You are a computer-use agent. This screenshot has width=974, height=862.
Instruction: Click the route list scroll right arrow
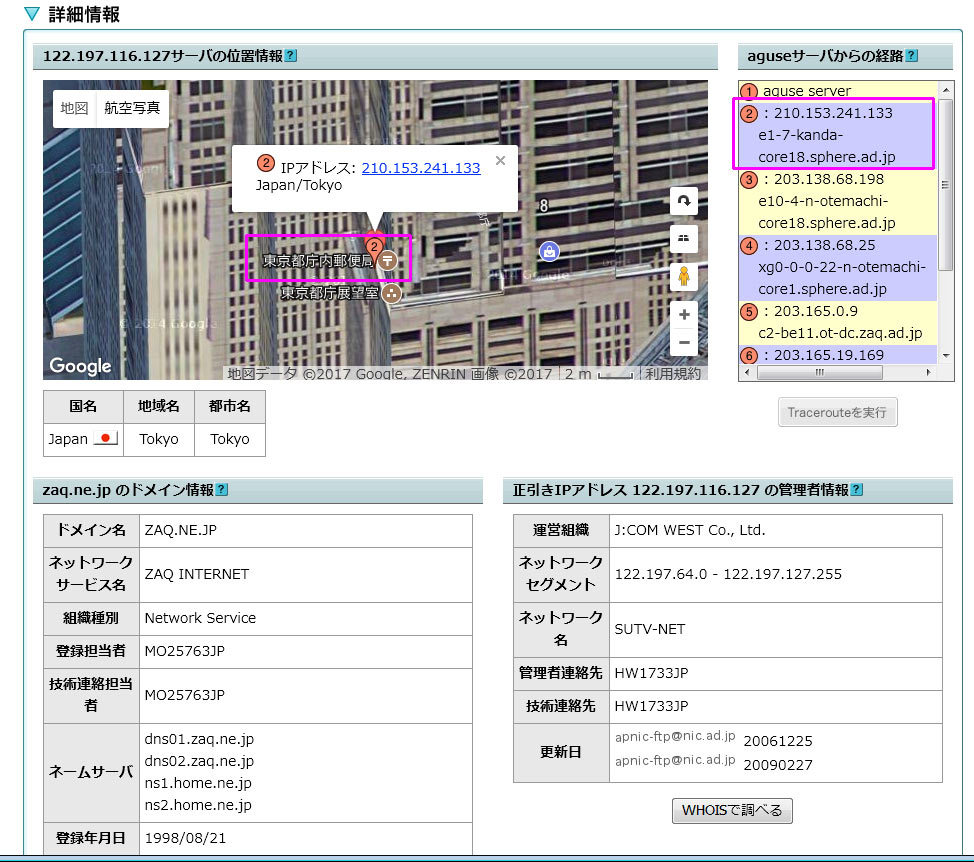click(929, 373)
